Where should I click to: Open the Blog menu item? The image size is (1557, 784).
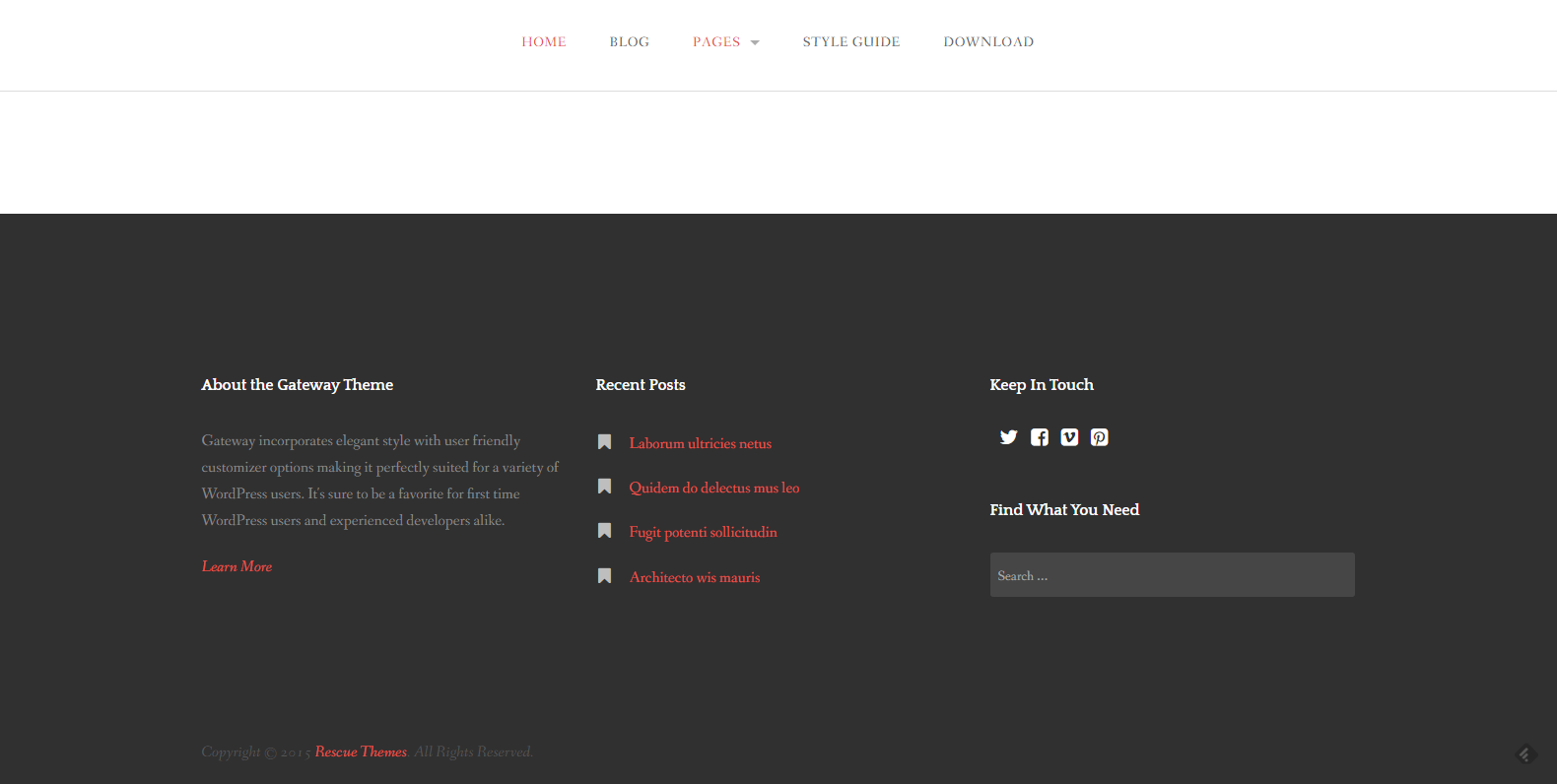click(x=629, y=41)
